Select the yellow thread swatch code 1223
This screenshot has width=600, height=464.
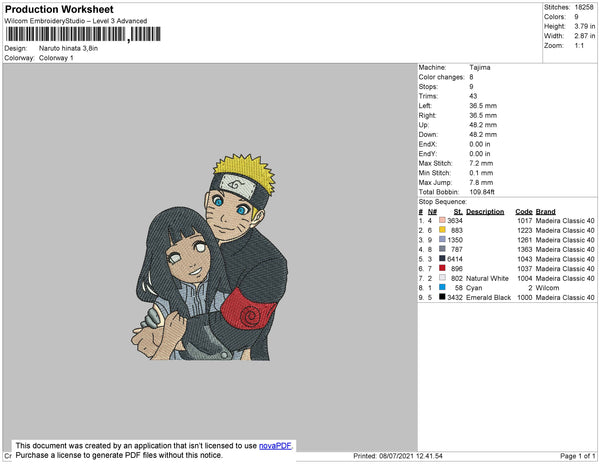click(442, 230)
